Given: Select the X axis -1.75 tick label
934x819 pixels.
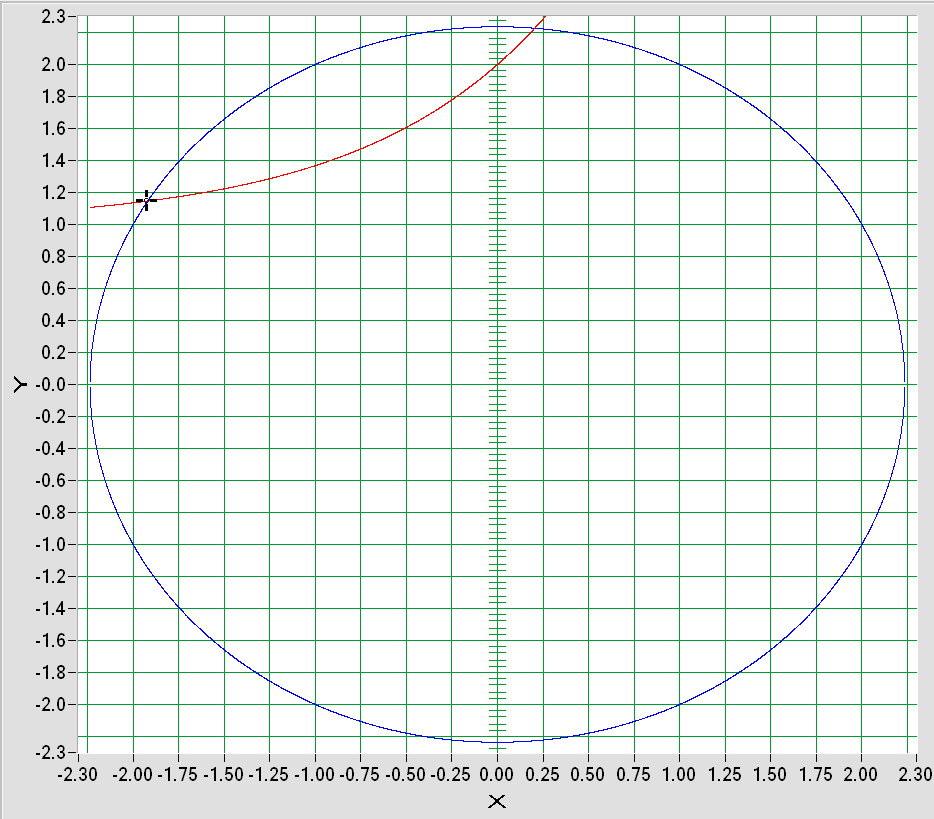Looking at the screenshot, I should (178, 774).
